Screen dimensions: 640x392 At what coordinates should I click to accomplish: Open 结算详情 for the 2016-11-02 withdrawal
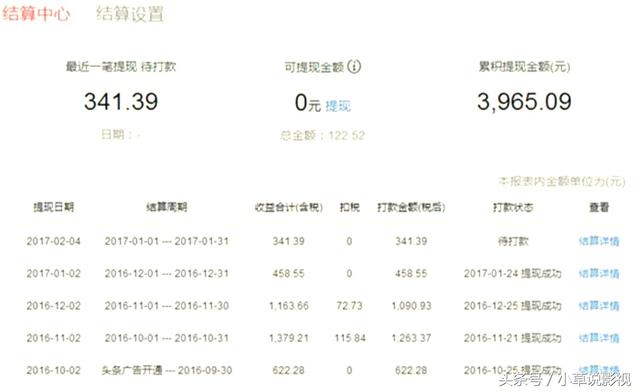coord(599,338)
